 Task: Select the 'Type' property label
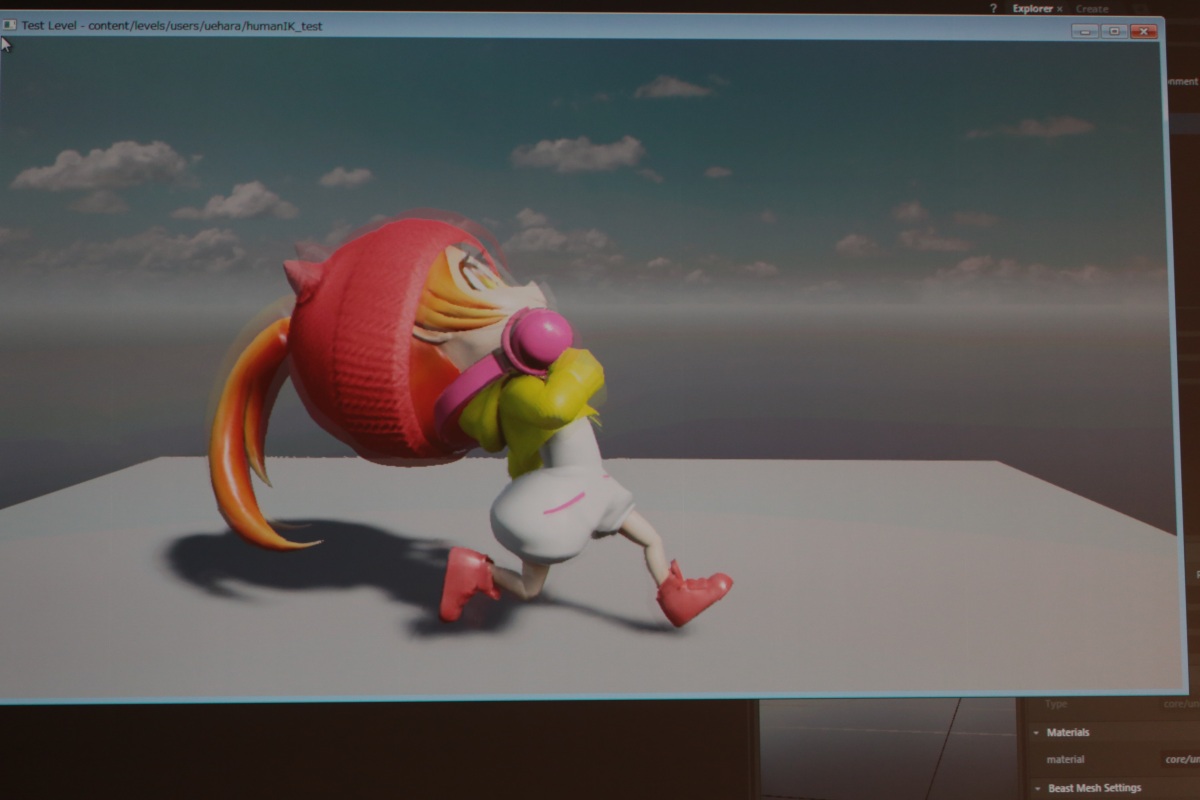point(1056,705)
